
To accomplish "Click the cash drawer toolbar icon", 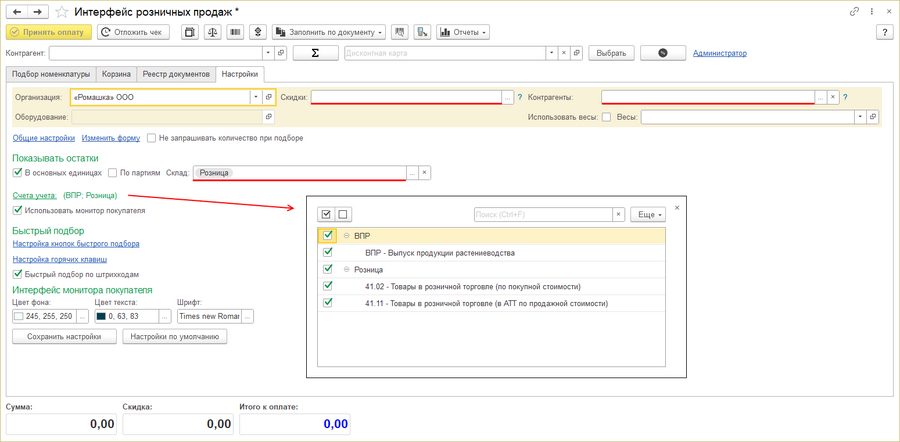I will pyautogui.click(x=189, y=32).
